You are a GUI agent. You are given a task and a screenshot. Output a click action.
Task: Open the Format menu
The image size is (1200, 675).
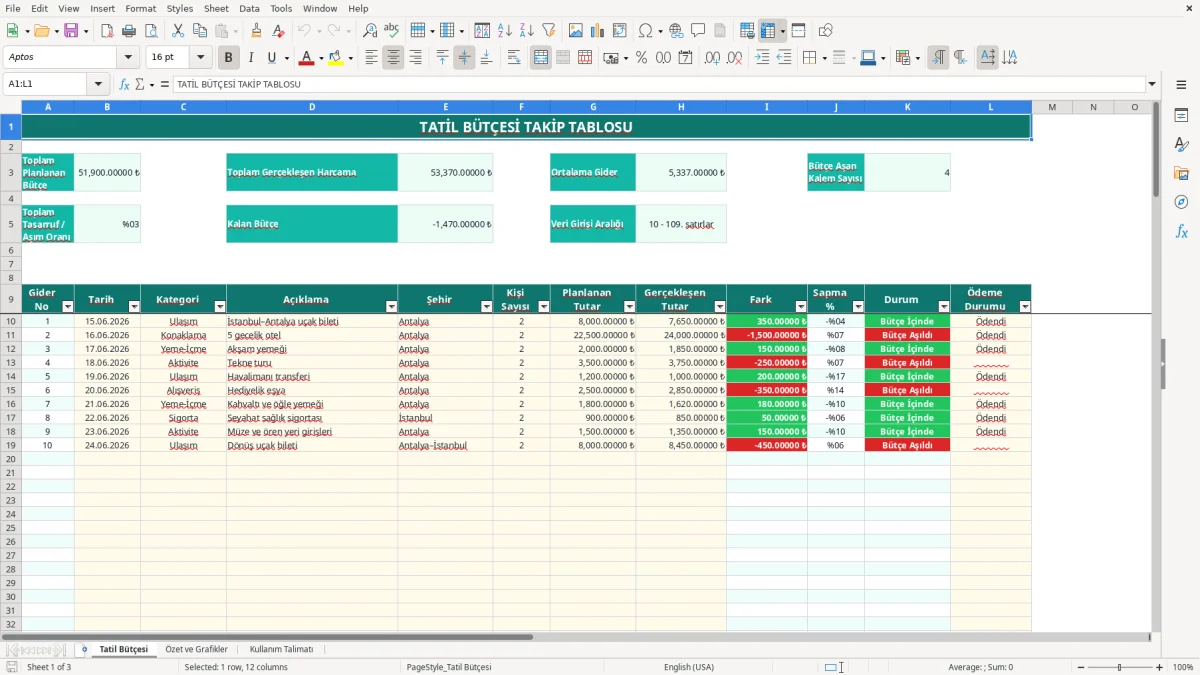click(x=140, y=8)
